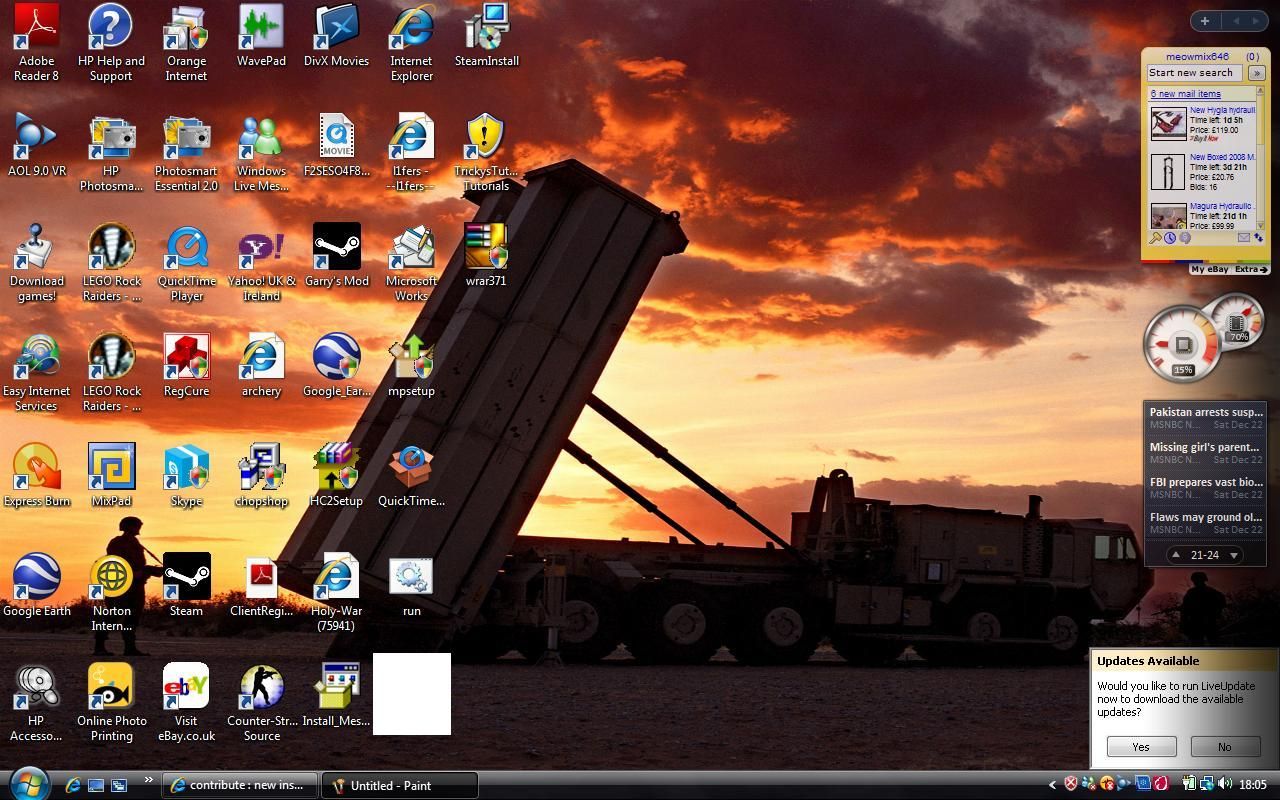The width and height of the screenshot is (1280, 800).
Task: Open TrickysTutorials desktop icon
Action: click(486, 153)
